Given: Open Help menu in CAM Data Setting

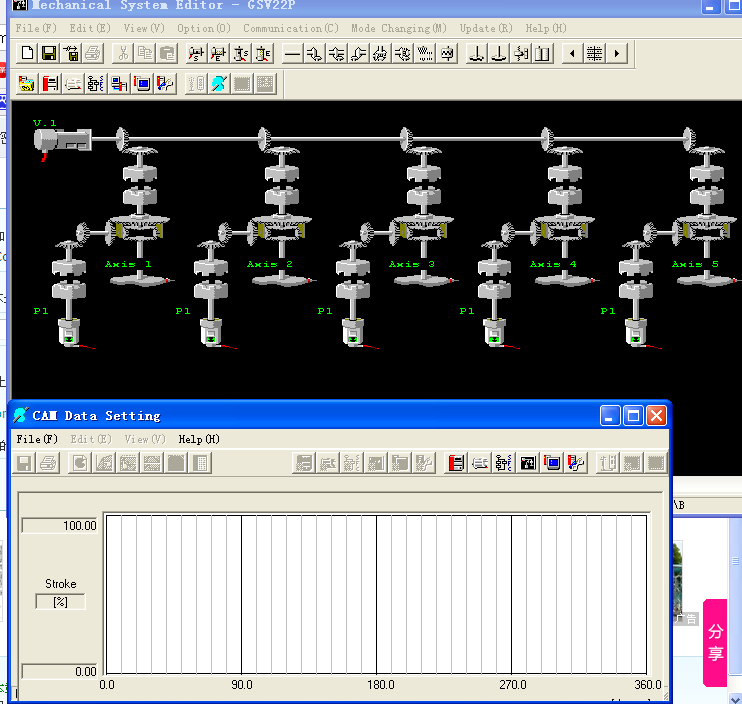Looking at the screenshot, I should click(199, 439).
